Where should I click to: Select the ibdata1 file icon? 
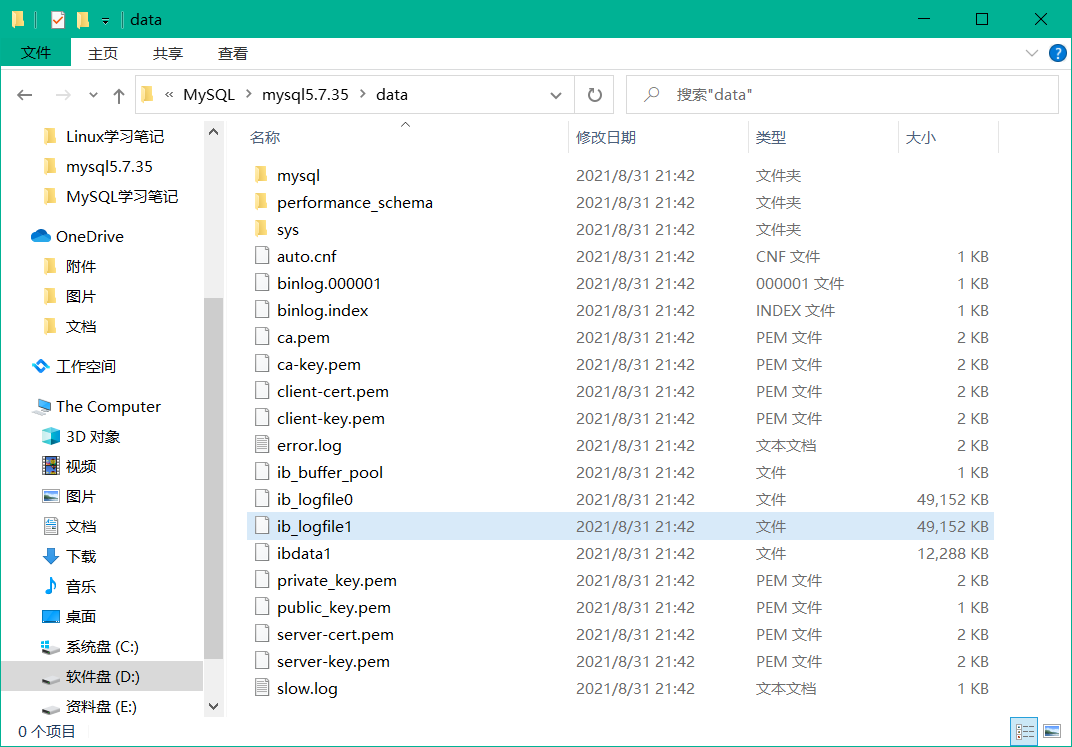pos(261,553)
